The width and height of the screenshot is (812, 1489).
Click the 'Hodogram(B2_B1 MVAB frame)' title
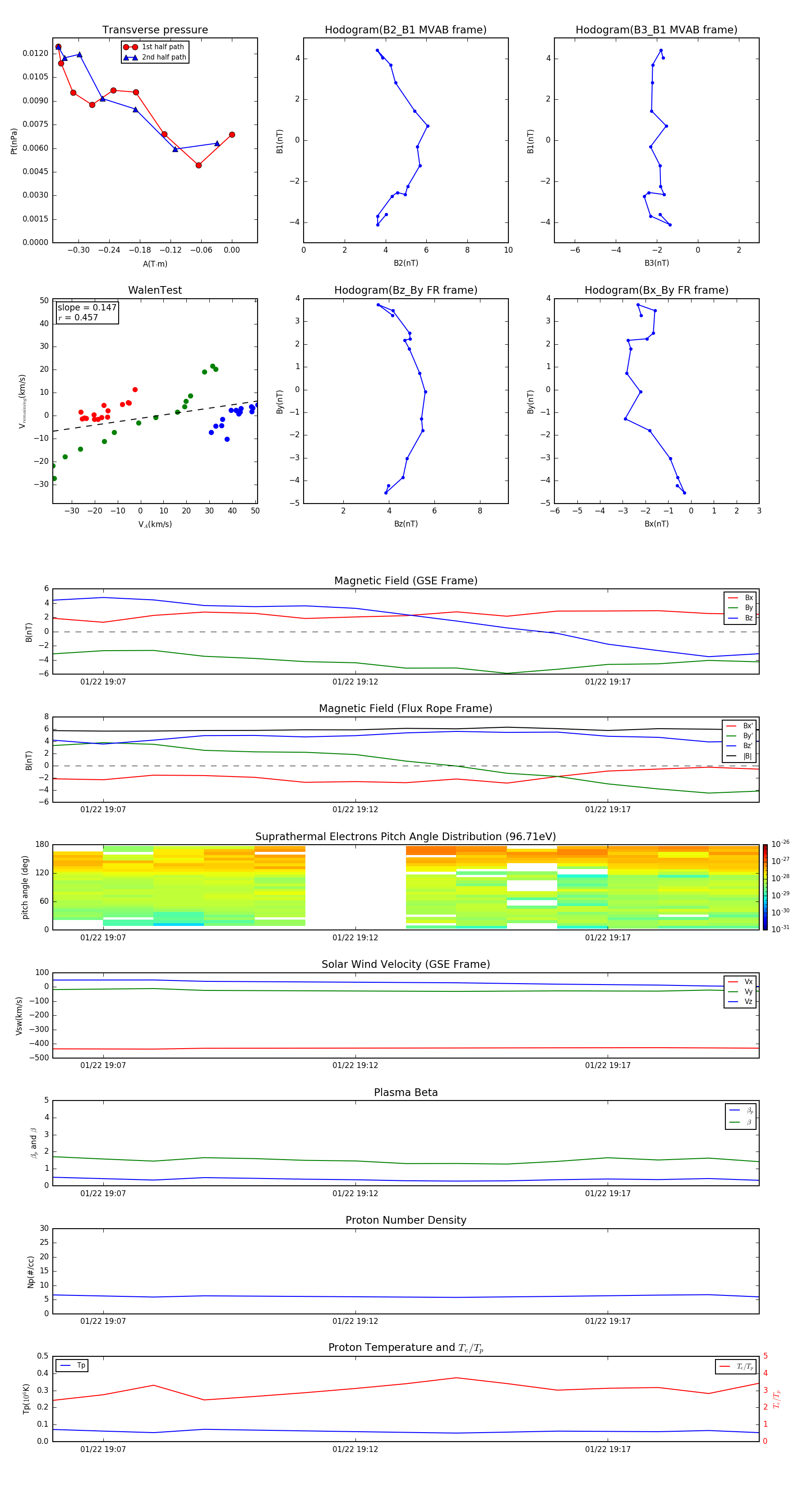[x=406, y=29]
